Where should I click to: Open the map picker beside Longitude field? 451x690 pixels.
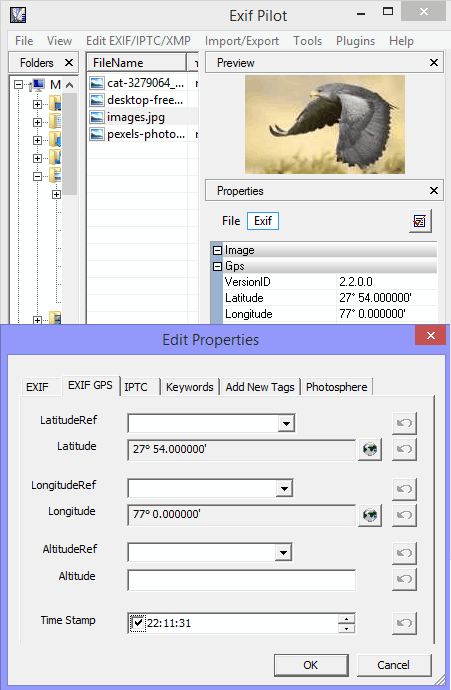(x=370, y=514)
